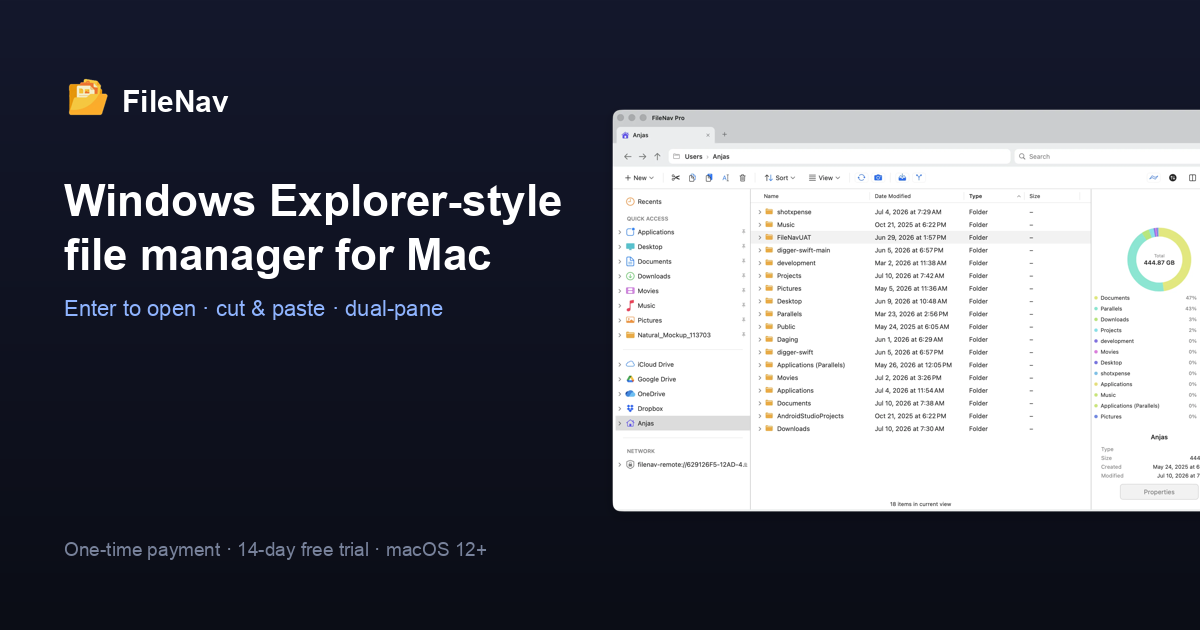Open a new tab with plus button
Image resolution: width=1200 pixels, height=630 pixels.
point(725,134)
